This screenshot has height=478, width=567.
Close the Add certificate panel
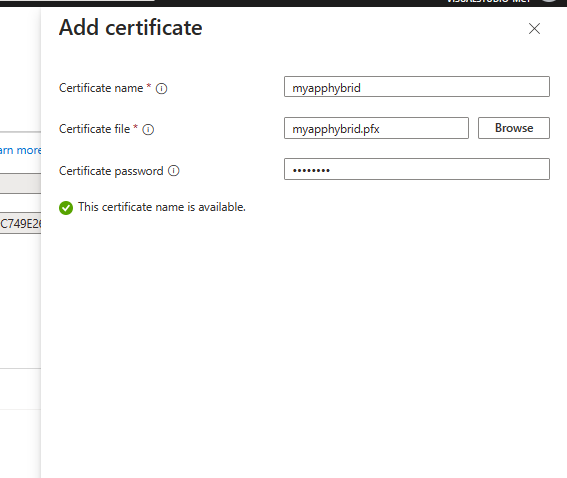tap(534, 29)
